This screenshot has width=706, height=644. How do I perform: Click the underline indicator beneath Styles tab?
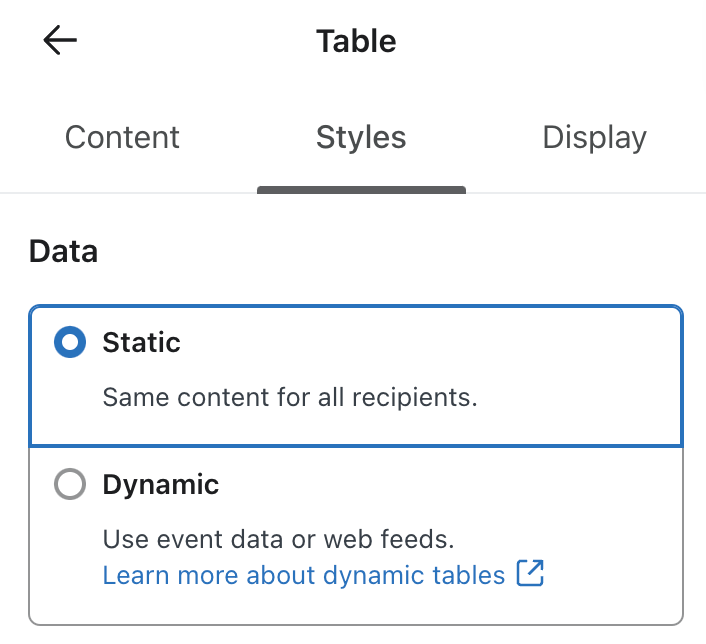[361, 189]
